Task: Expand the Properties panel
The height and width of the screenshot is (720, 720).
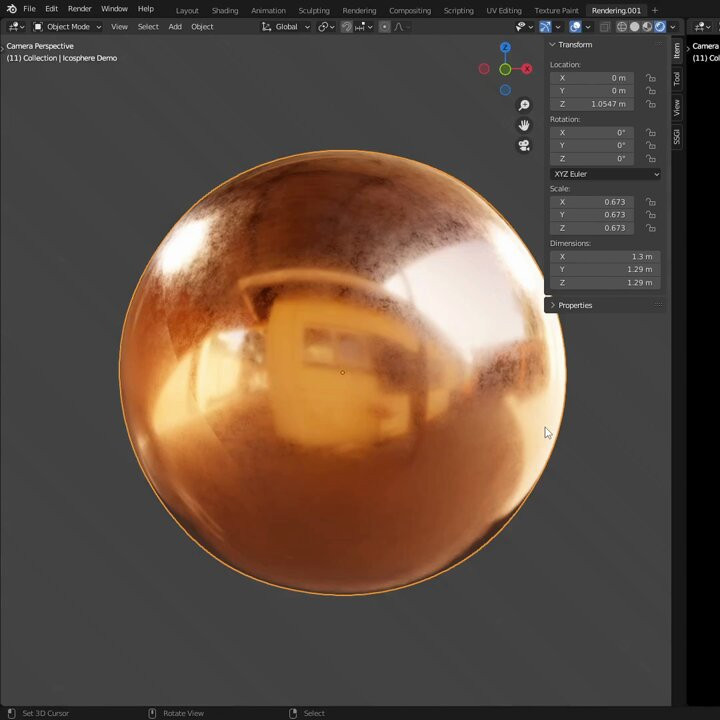Action: point(575,305)
